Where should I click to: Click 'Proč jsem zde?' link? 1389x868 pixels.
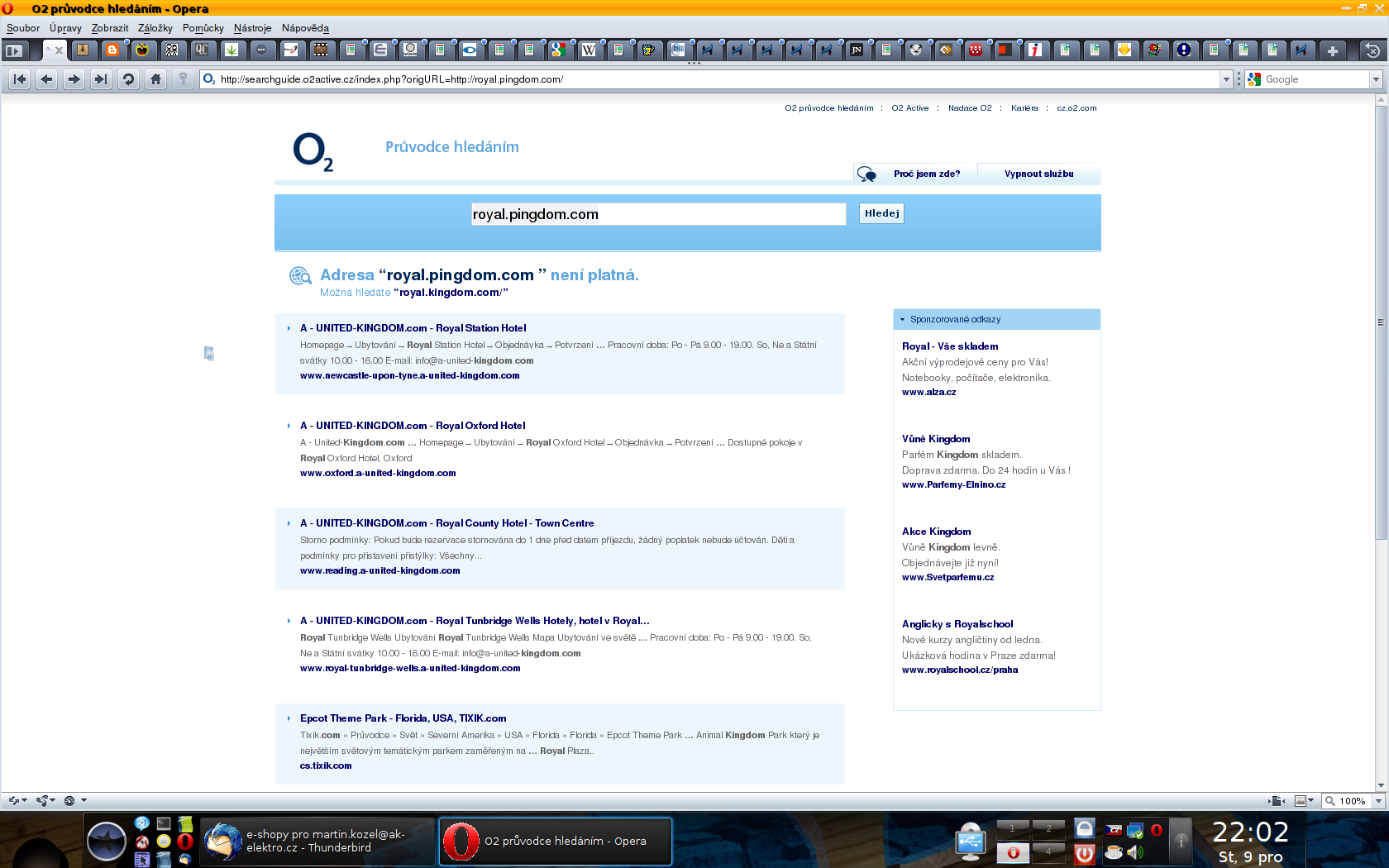pos(927,174)
